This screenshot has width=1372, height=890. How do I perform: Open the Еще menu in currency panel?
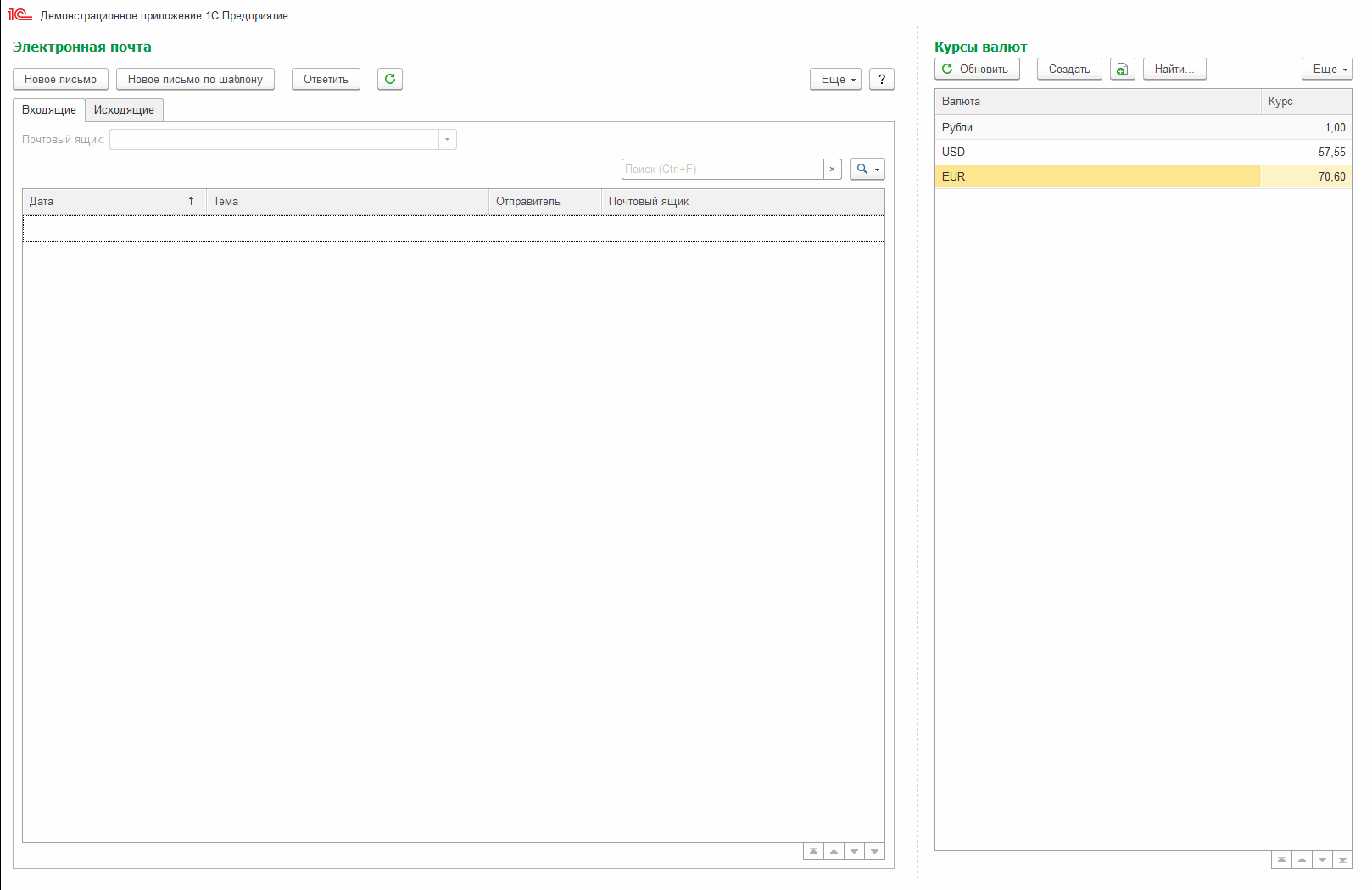(x=1327, y=69)
